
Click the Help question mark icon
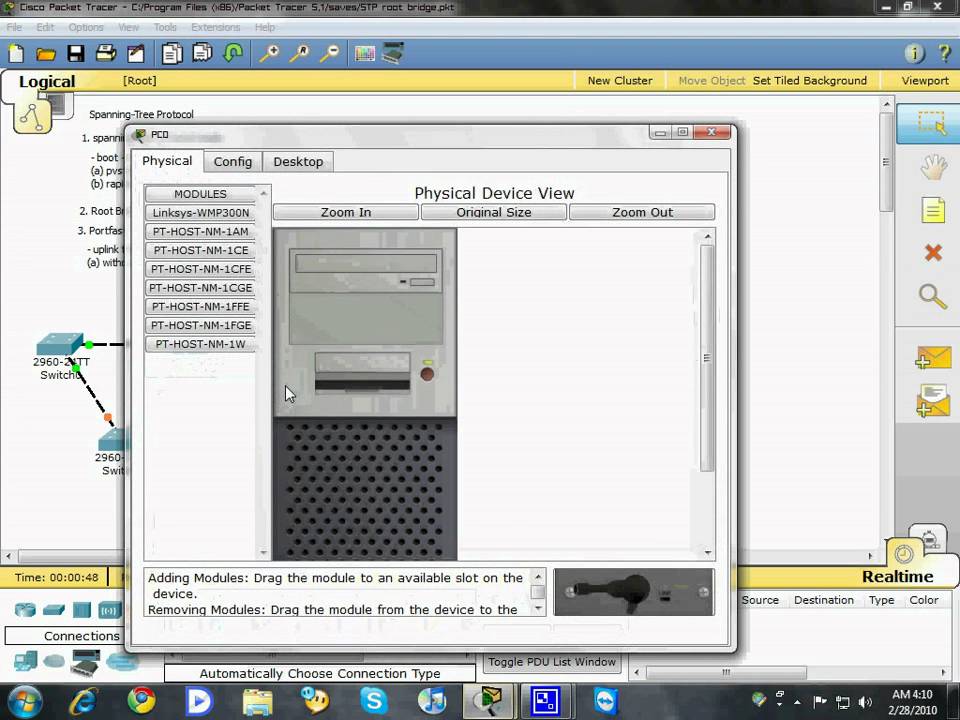coord(945,54)
